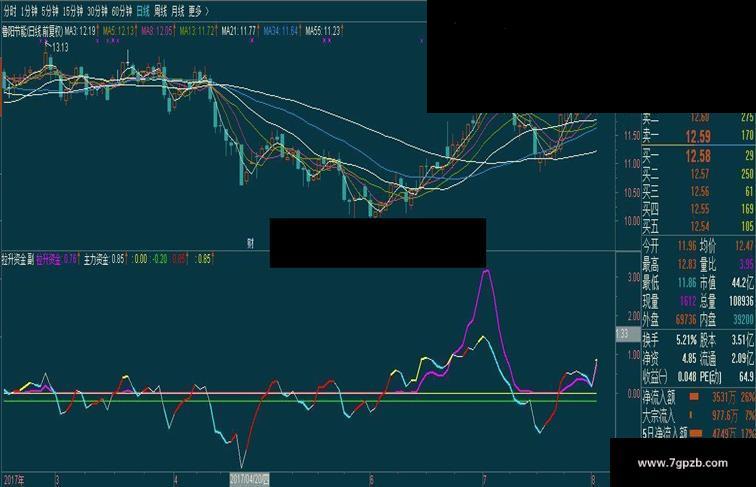Select the MA34: 11.64 indicator label

pos(281,31)
